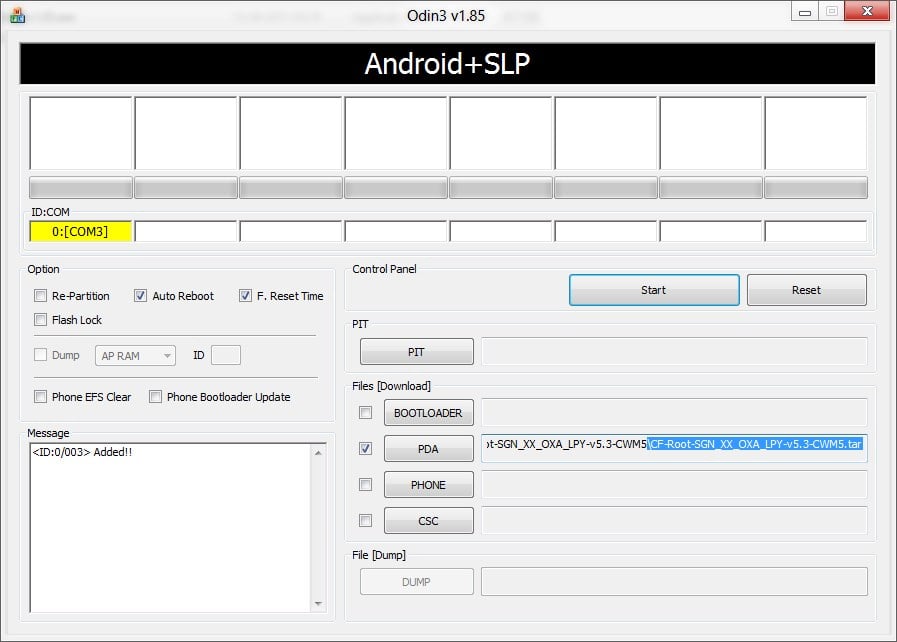Click PDA to choose a firmware file
Screen dimensions: 897x642
(428, 448)
